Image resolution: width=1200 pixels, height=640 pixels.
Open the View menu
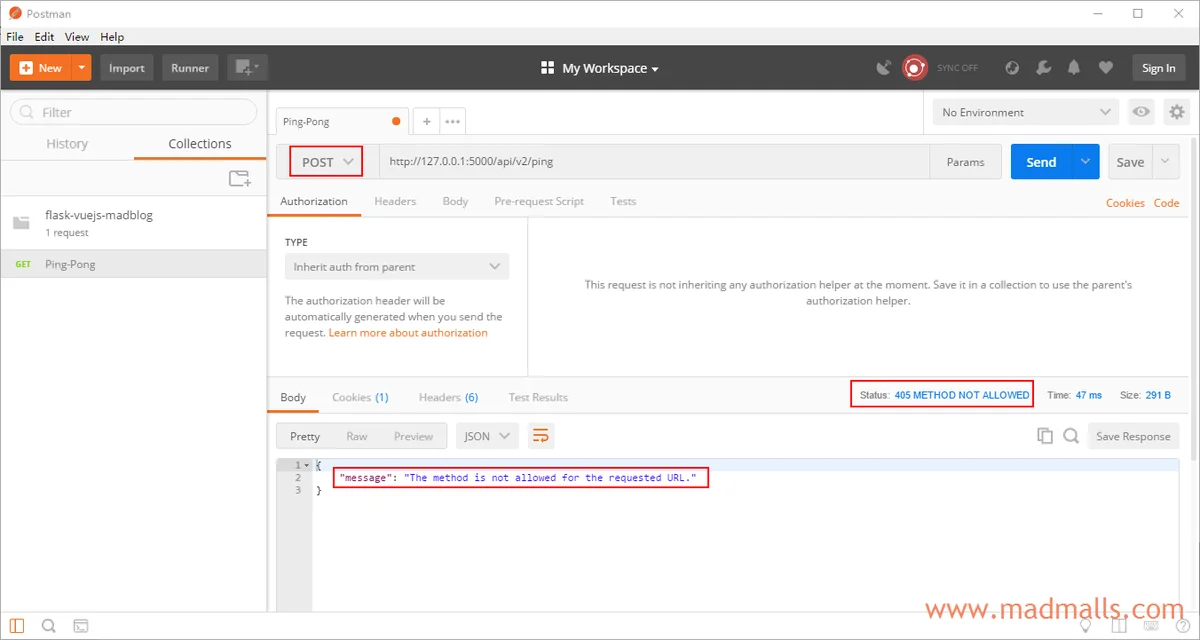[77, 37]
